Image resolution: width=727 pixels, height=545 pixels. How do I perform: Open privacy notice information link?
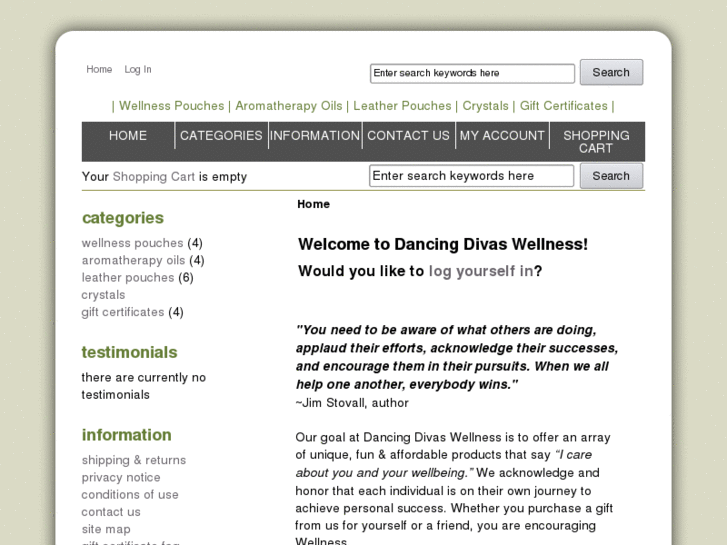tap(121, 477)
